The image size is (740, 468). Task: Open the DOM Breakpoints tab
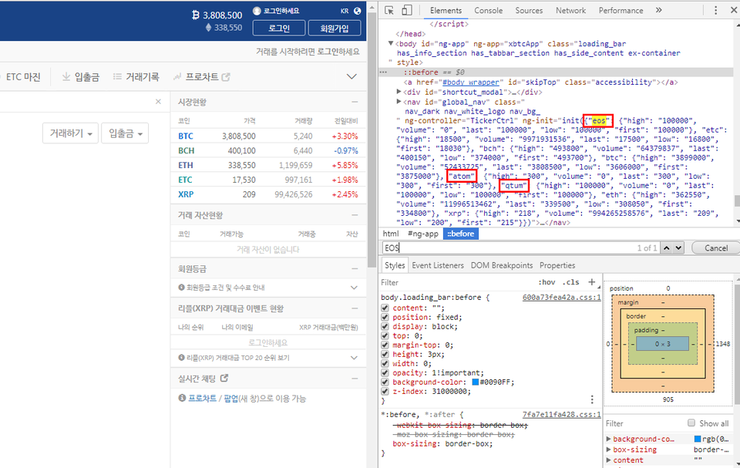(501, 265)
